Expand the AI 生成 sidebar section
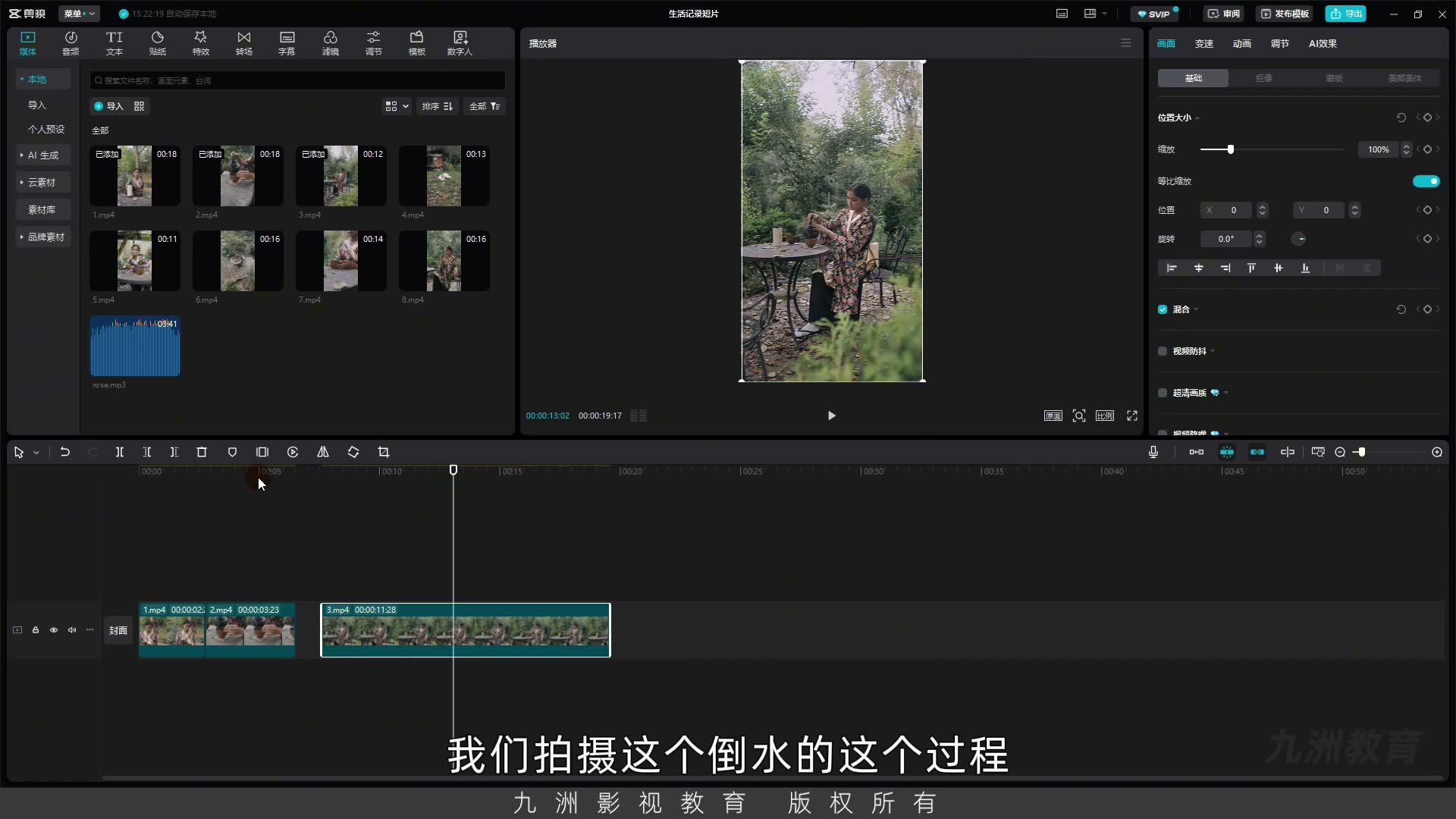This screenshot has height=819, width=1456. 43,155
